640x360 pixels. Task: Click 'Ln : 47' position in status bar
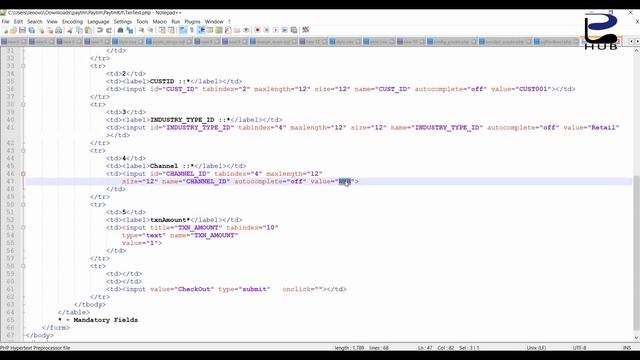425,348
